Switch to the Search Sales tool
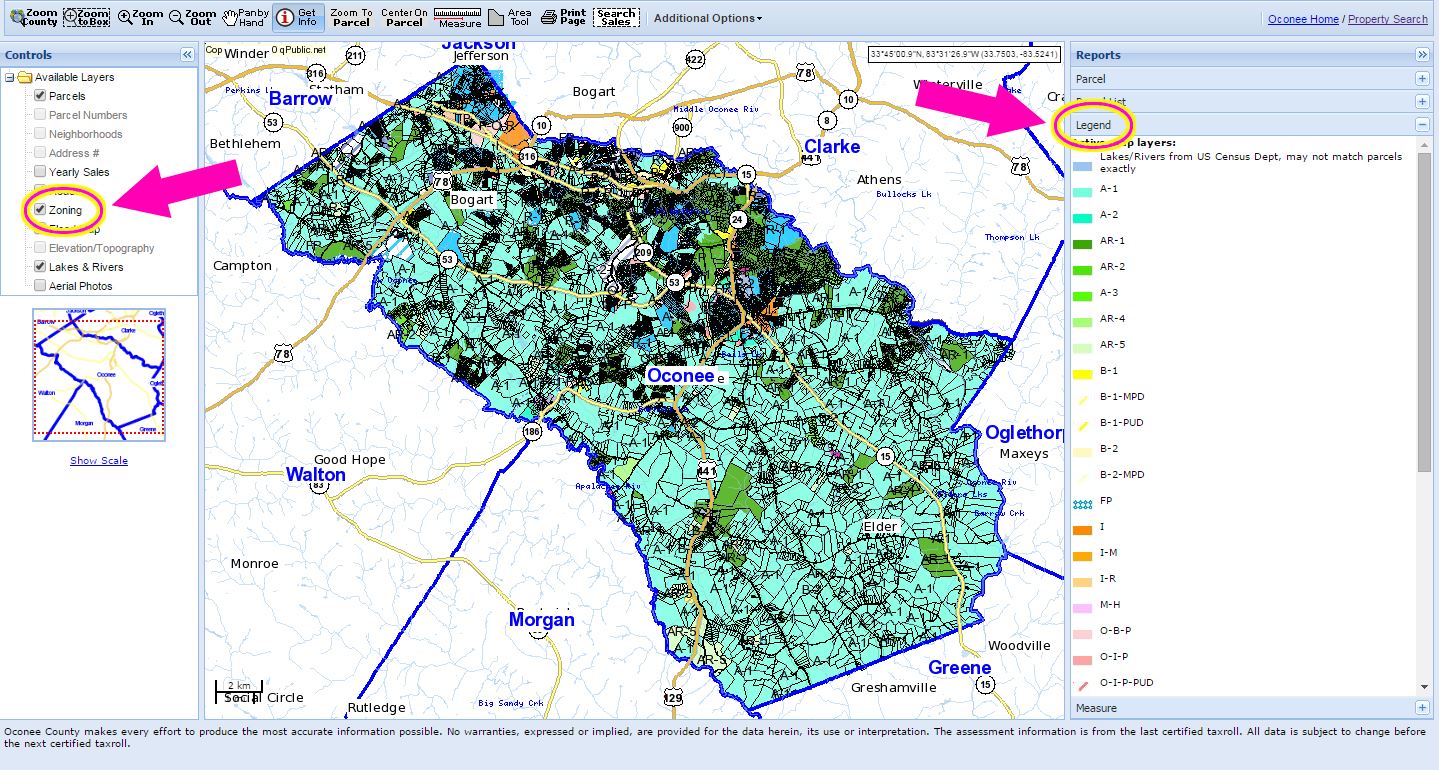1439x770 pixels. click(615, 16)
